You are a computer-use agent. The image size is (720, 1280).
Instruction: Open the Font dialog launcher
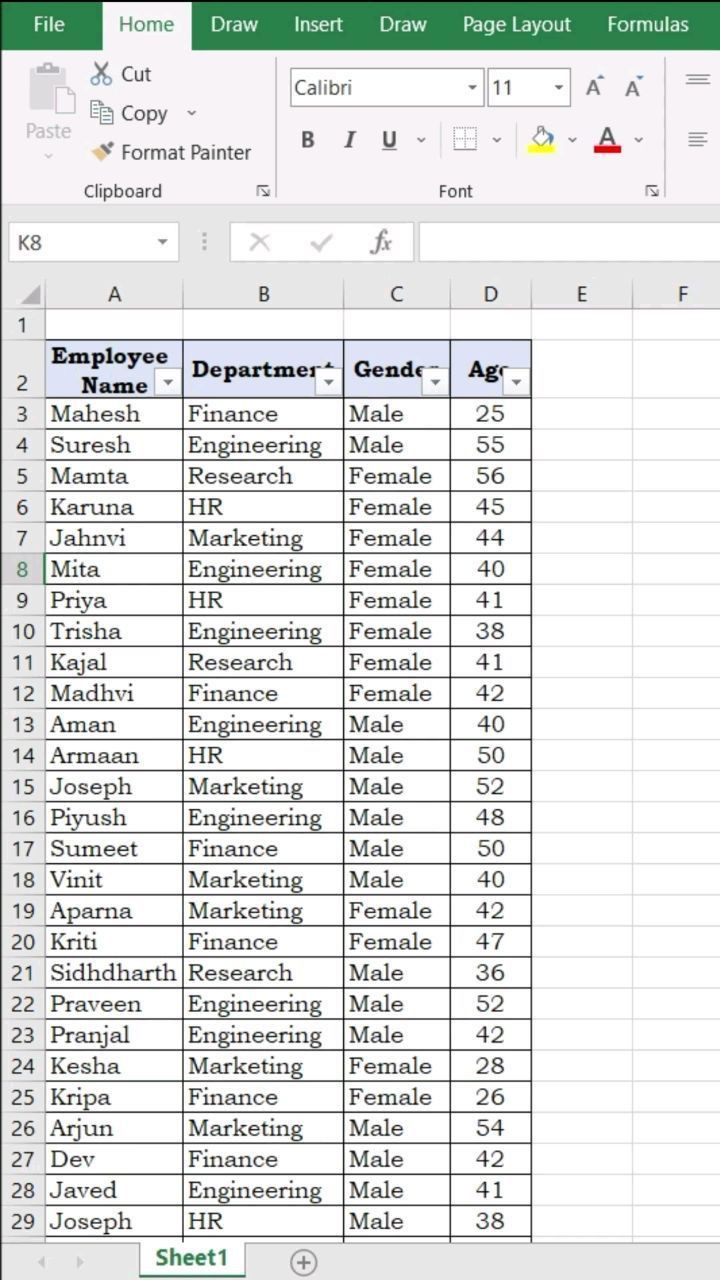(x=651, y=191)
